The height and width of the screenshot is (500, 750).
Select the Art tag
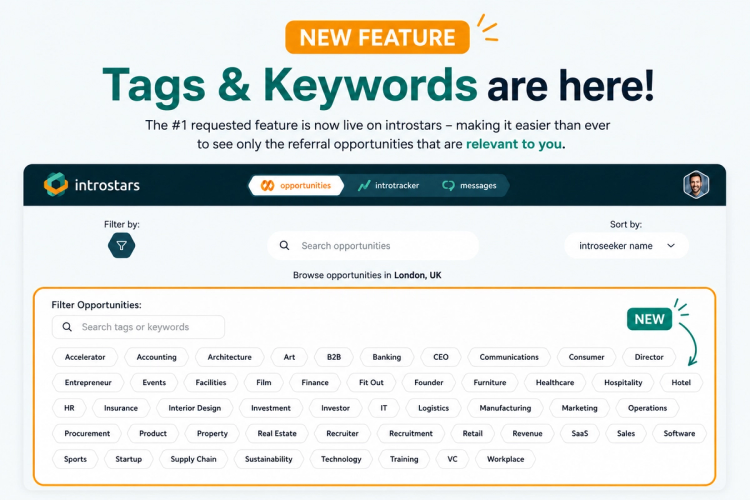(x=289, y=357)
